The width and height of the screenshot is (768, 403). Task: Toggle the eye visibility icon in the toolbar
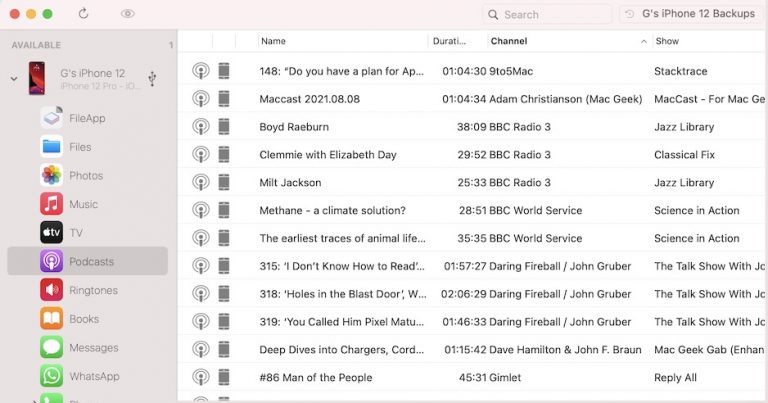pyautogui.click(x=127, y=14)
